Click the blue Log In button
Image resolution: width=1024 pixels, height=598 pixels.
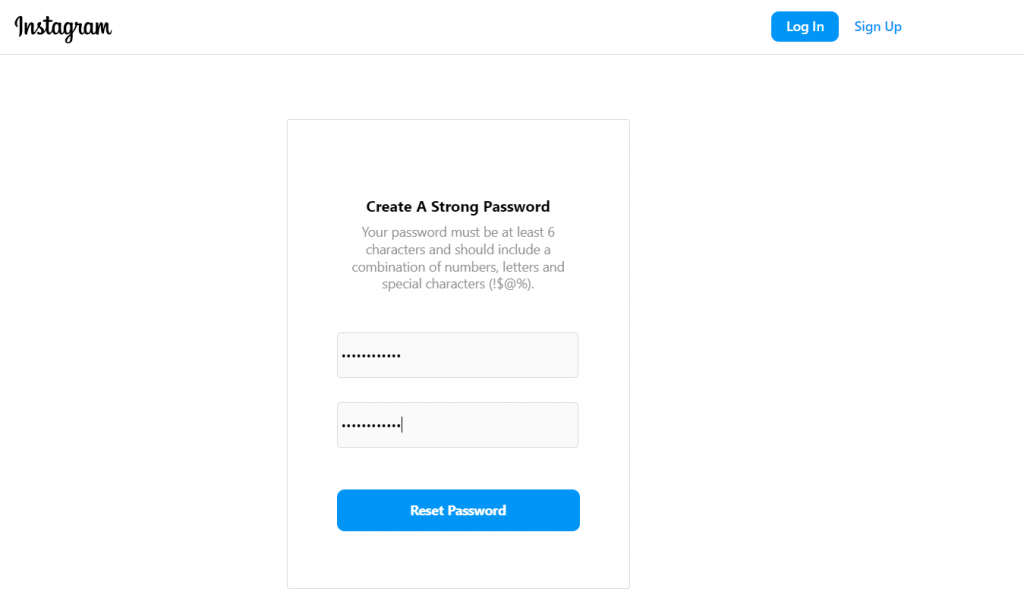pos(804,26)
